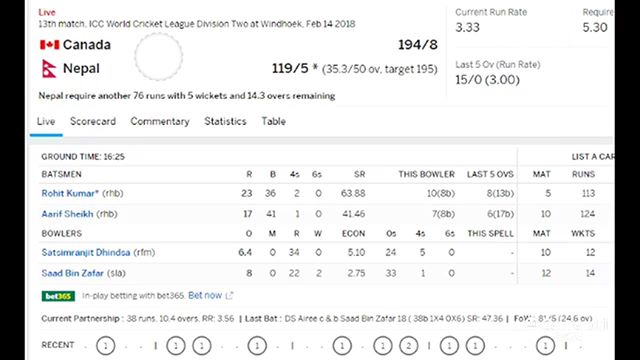The width and height of the screenshot is (640, 360).
Task: Click the Bet now link
Action: 205,295
